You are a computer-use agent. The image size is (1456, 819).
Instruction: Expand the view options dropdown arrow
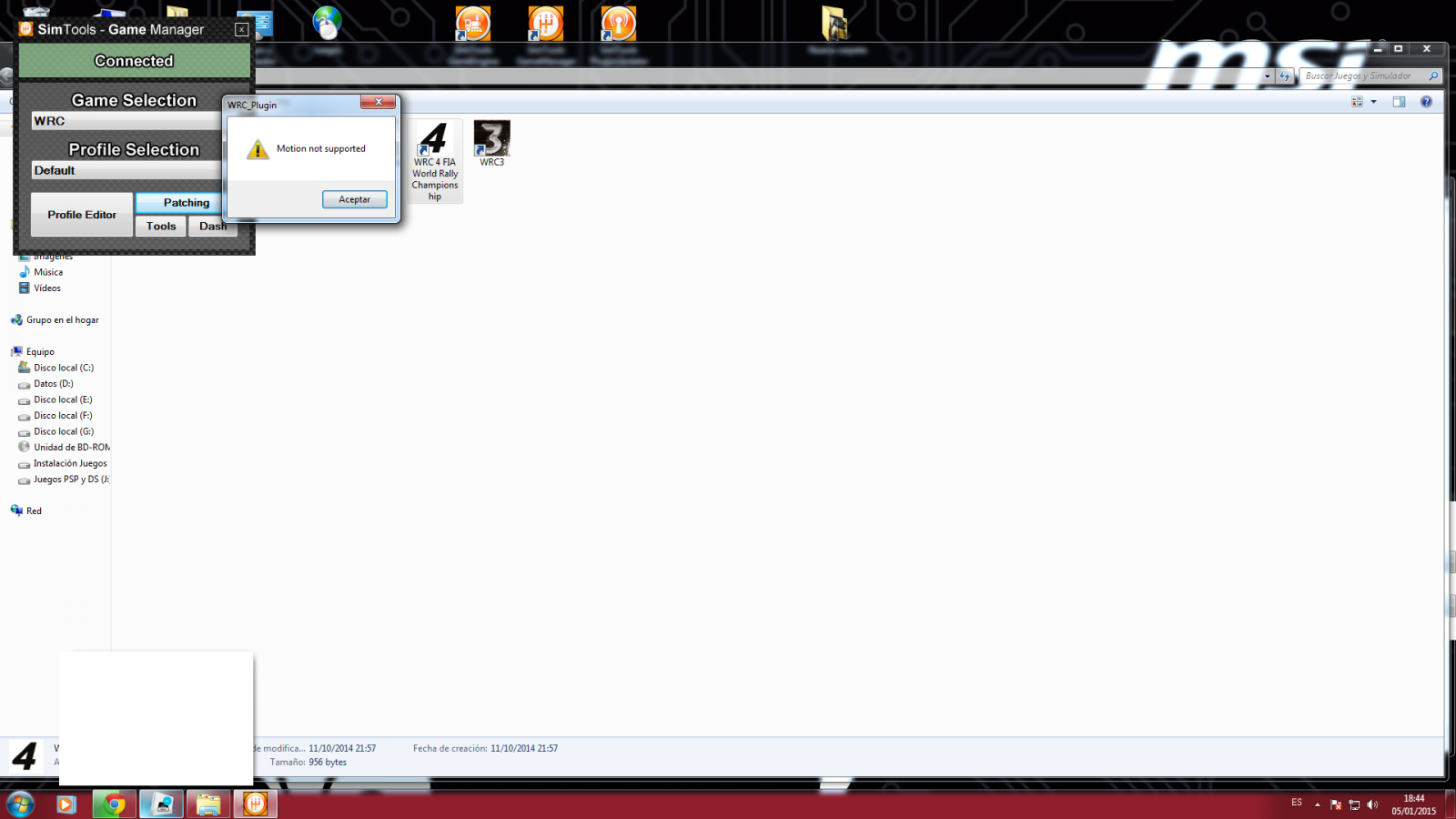pyautogui.click(x=1373, y=102)
